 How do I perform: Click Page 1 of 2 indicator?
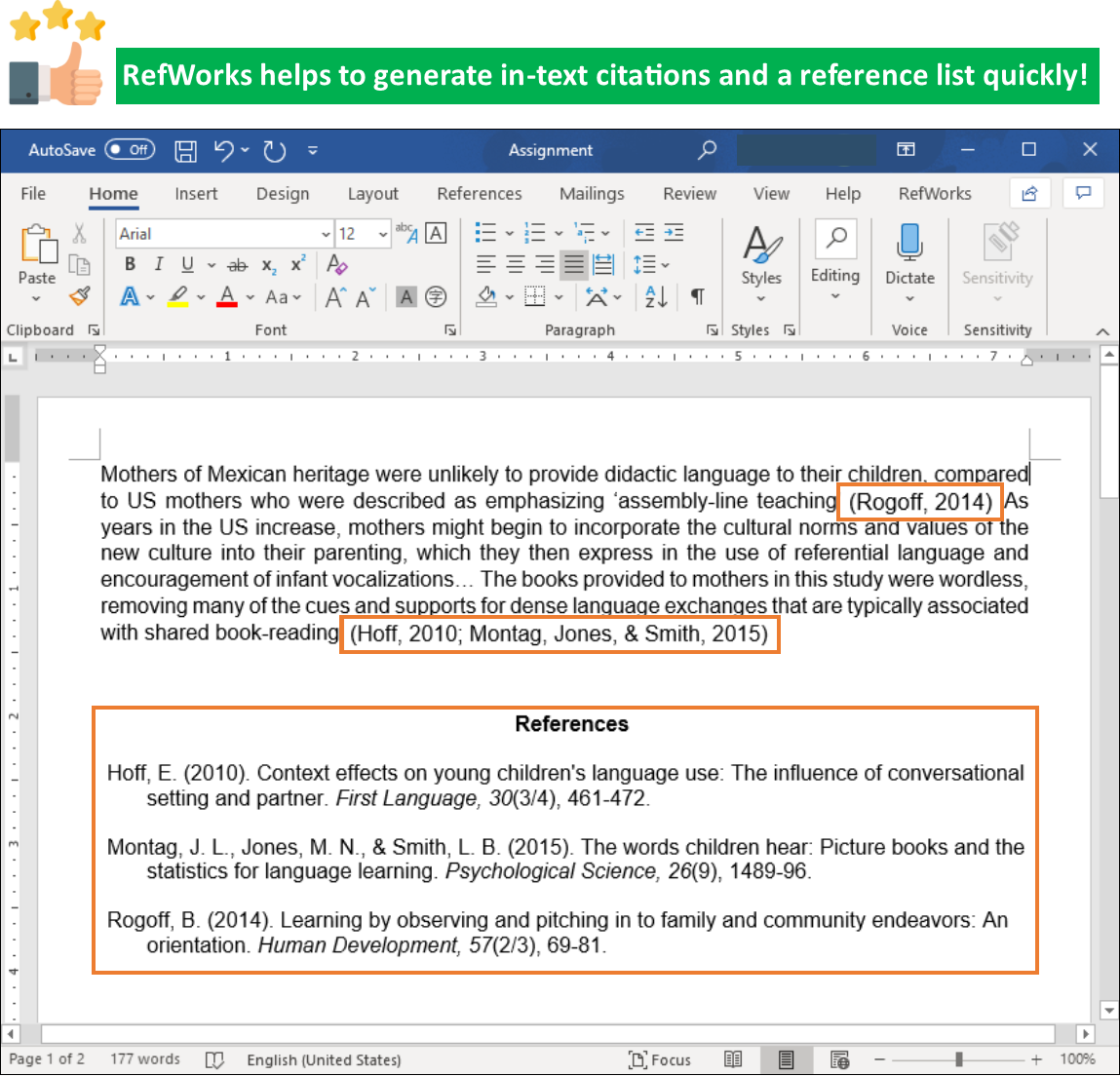pyautogui.click(x=47, y=1058)
